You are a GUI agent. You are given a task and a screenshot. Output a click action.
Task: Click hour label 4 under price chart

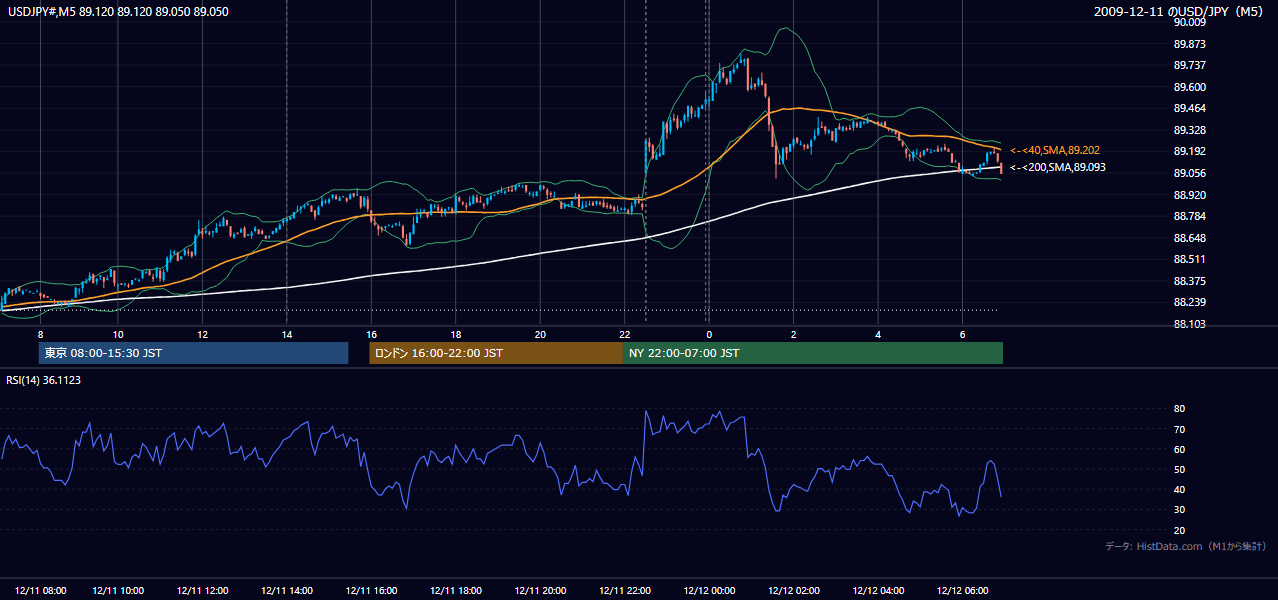878,334
